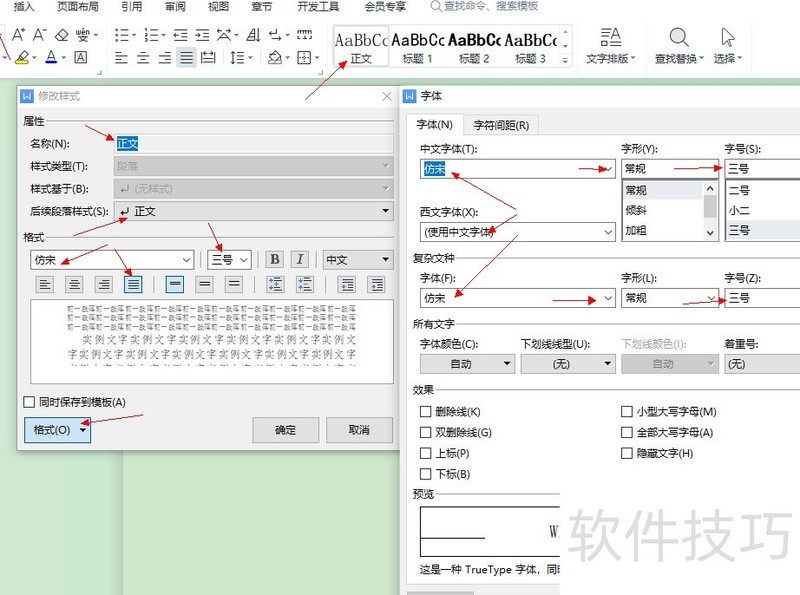Enable 同时保存到模板 checkbox
The width and height of the screenshot is (800, 595).
click(29, 402)
